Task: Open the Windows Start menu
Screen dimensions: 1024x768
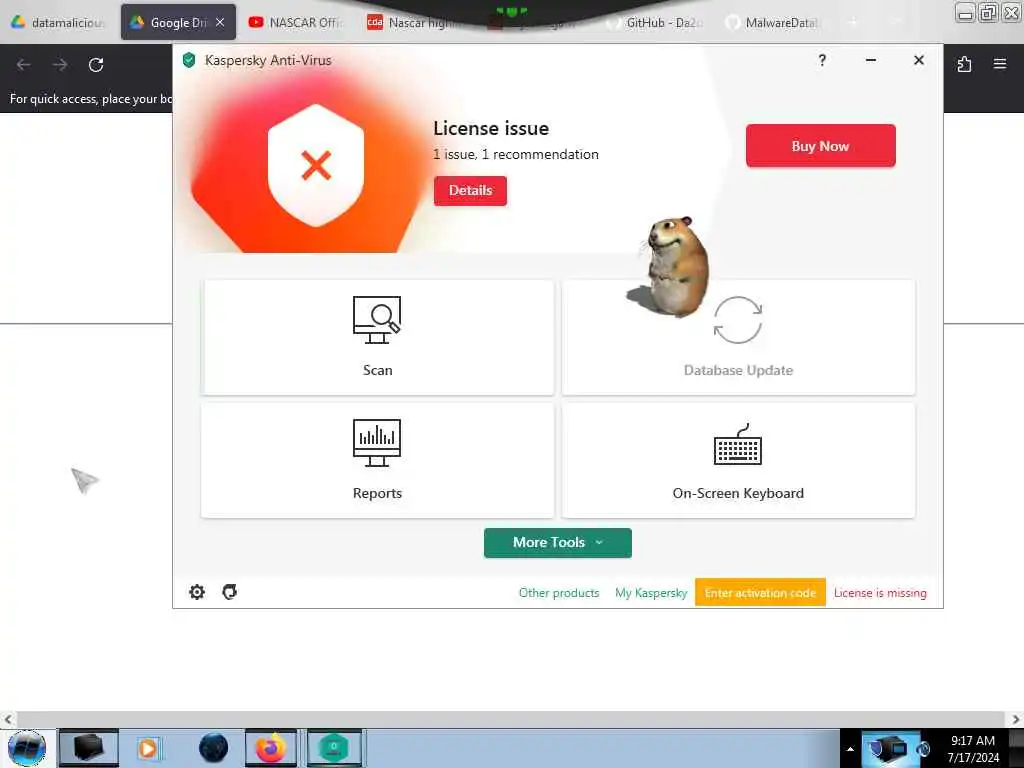Action: tap(27, 748)
